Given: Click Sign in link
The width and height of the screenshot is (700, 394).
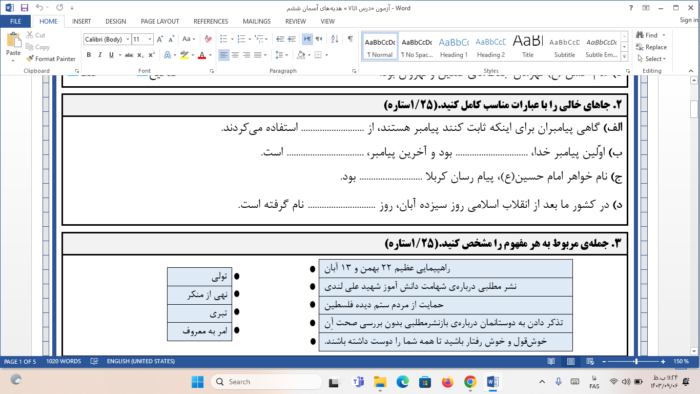Looking at the screenshot, I should click(x=689, y=20).
